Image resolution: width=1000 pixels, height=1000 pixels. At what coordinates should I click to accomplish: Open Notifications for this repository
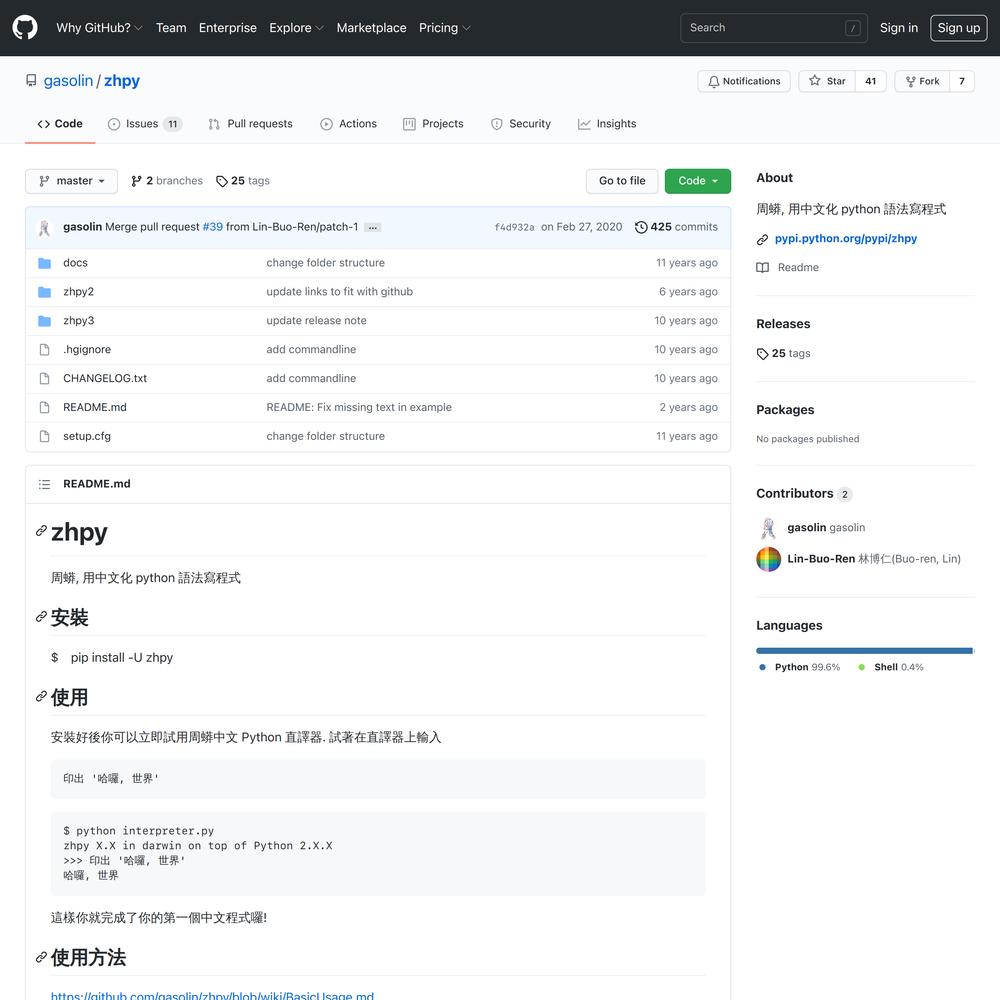(x=744, y=81)
